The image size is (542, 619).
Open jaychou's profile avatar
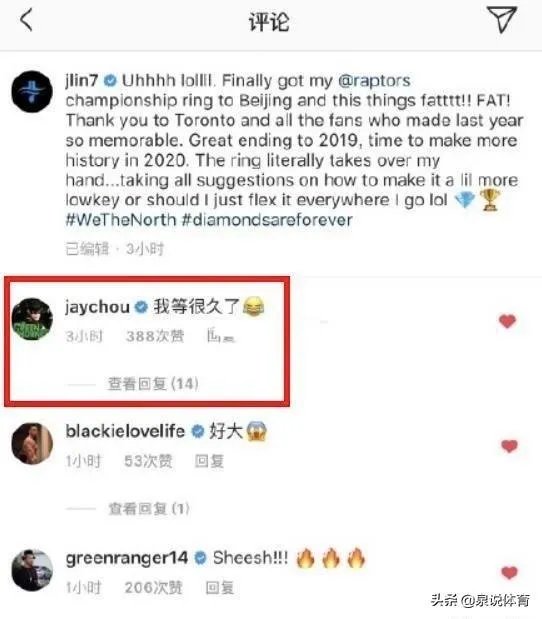click(x=32, y=319)
